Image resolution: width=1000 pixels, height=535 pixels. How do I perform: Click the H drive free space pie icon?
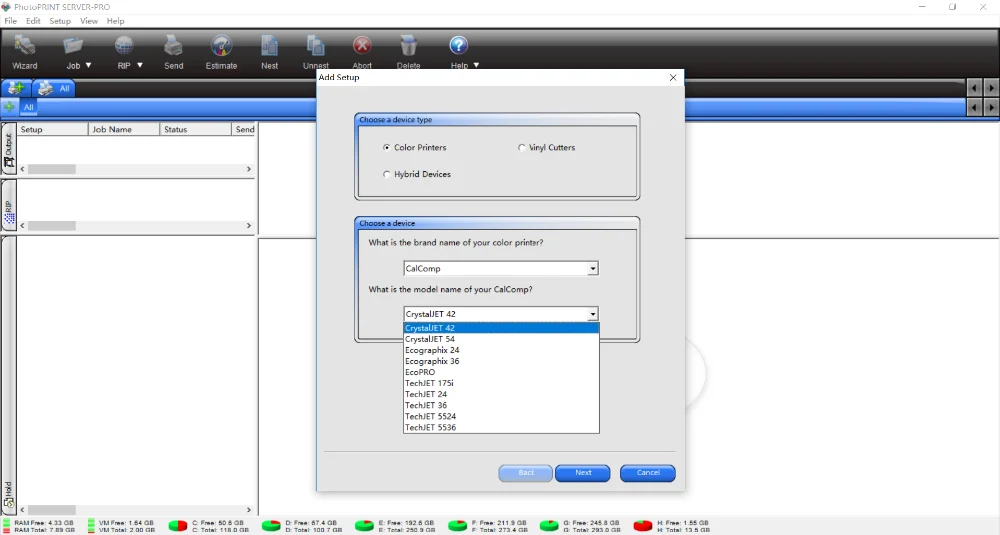tap(643, 525)
